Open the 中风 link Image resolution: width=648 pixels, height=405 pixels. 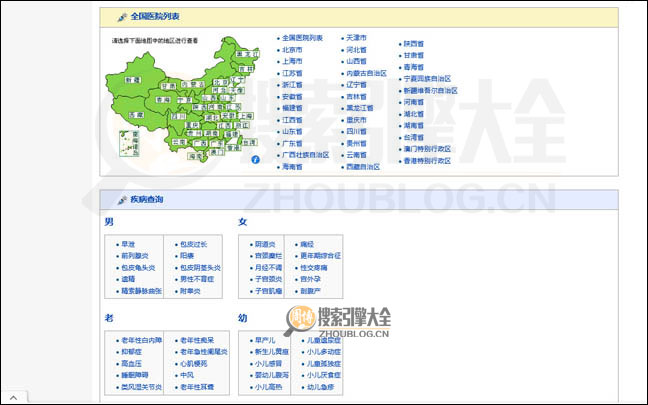point(187,375)
